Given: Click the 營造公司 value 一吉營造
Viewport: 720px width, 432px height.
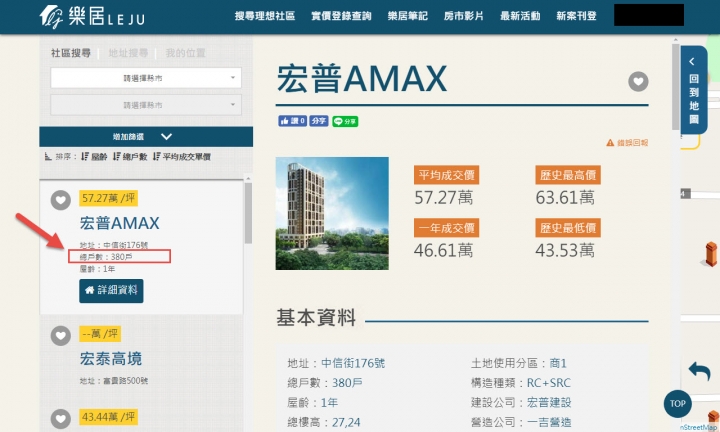Looking at the screenshot, I should pyautogui.click(x=549, y=422).
